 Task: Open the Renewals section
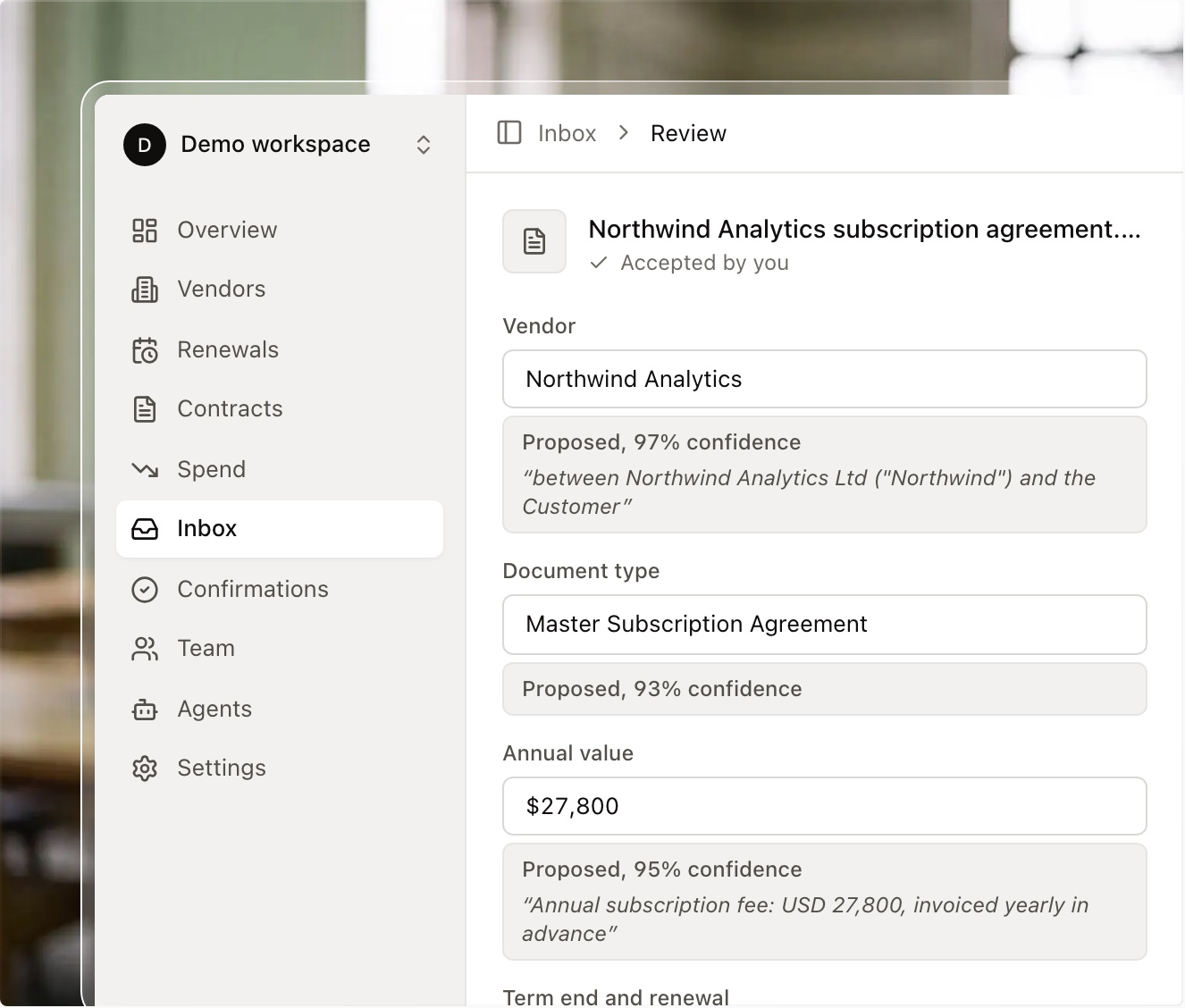coord(280,350)
